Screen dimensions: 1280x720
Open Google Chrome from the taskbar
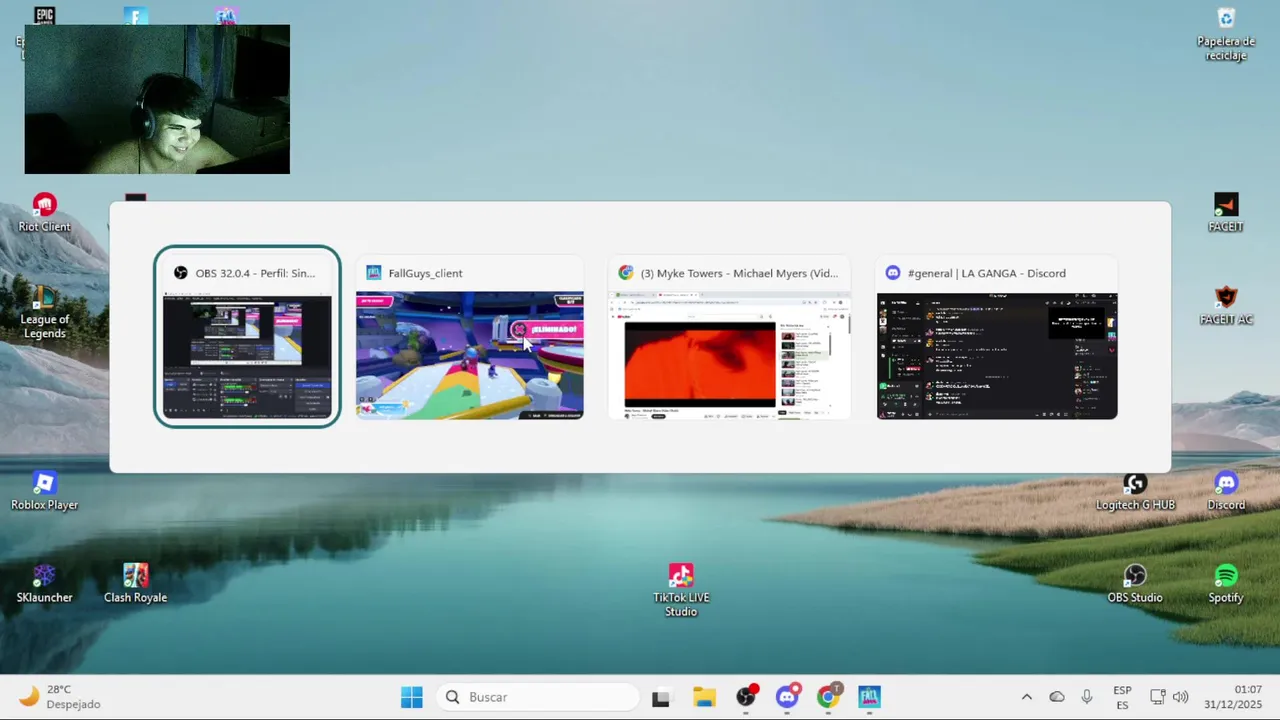[828, 697]
